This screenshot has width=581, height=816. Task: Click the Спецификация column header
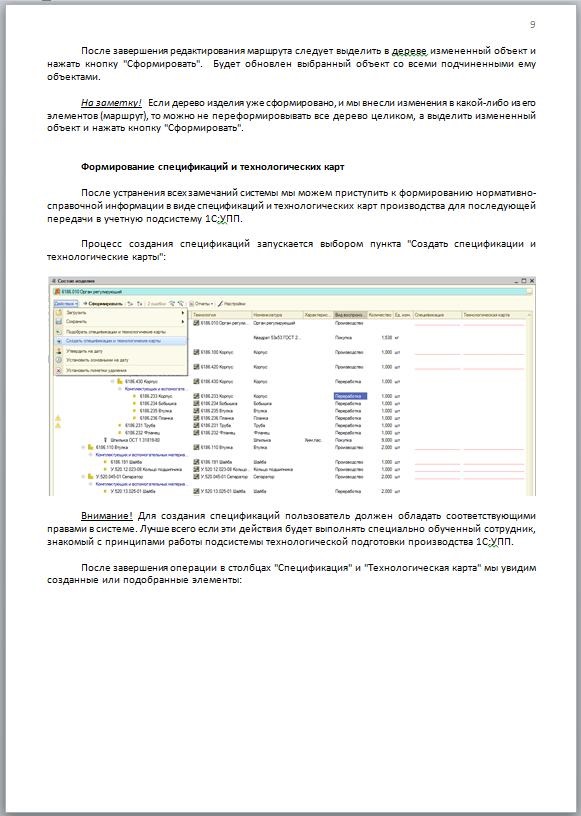coord(437,315)
